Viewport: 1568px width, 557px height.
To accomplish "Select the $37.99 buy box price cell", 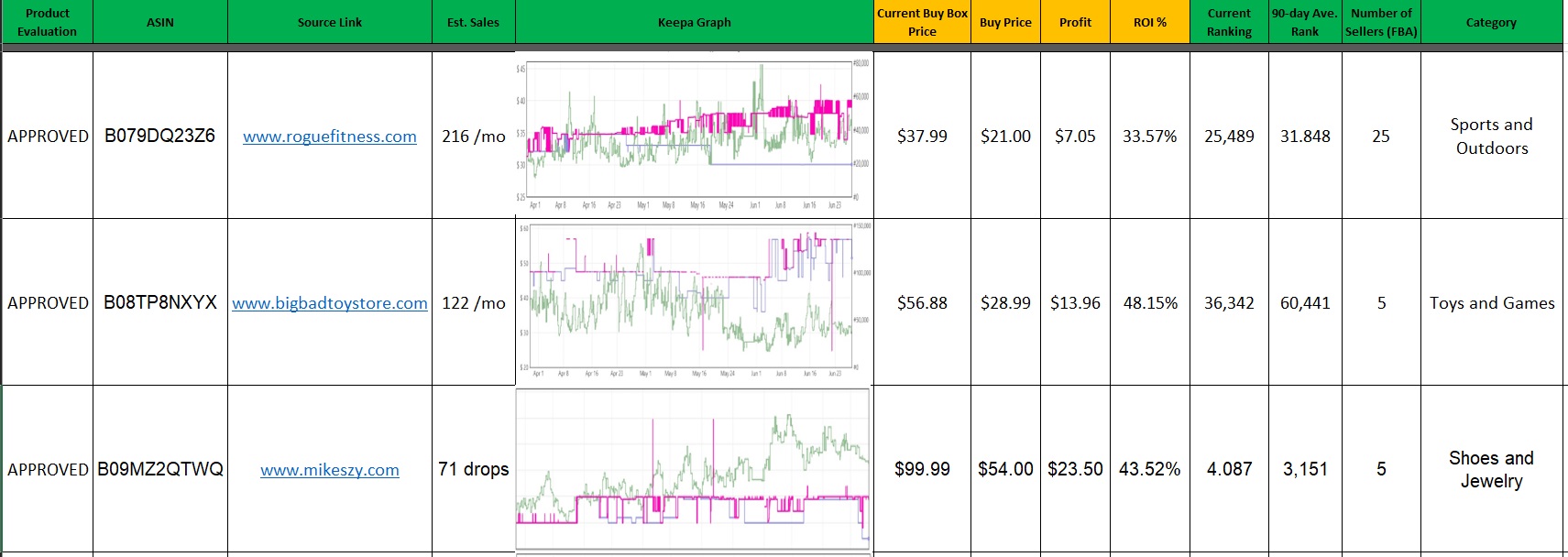I will coord(922,136).
